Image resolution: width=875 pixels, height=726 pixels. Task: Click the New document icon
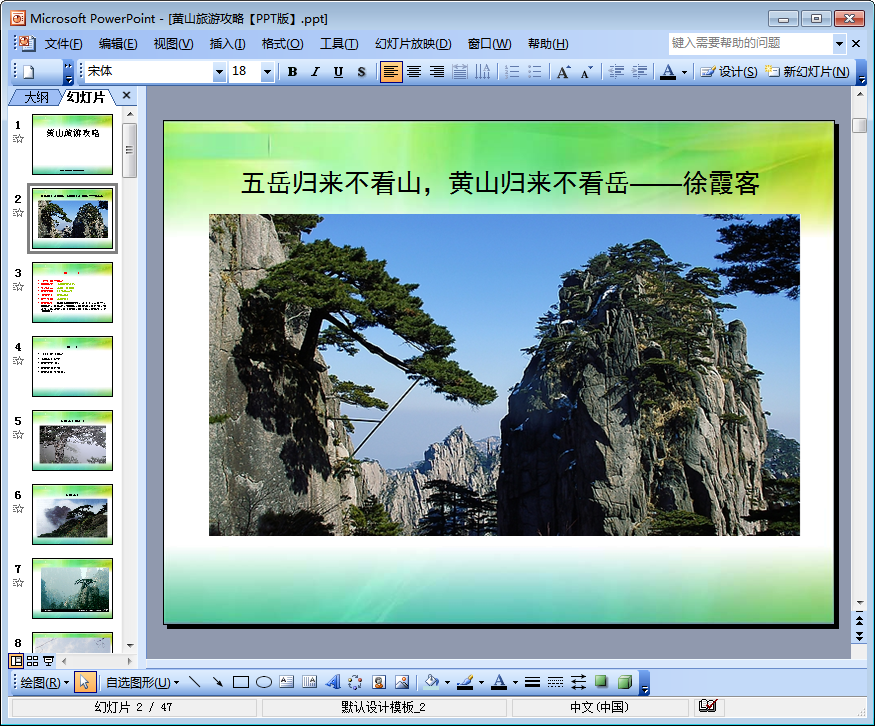point(29,71)
